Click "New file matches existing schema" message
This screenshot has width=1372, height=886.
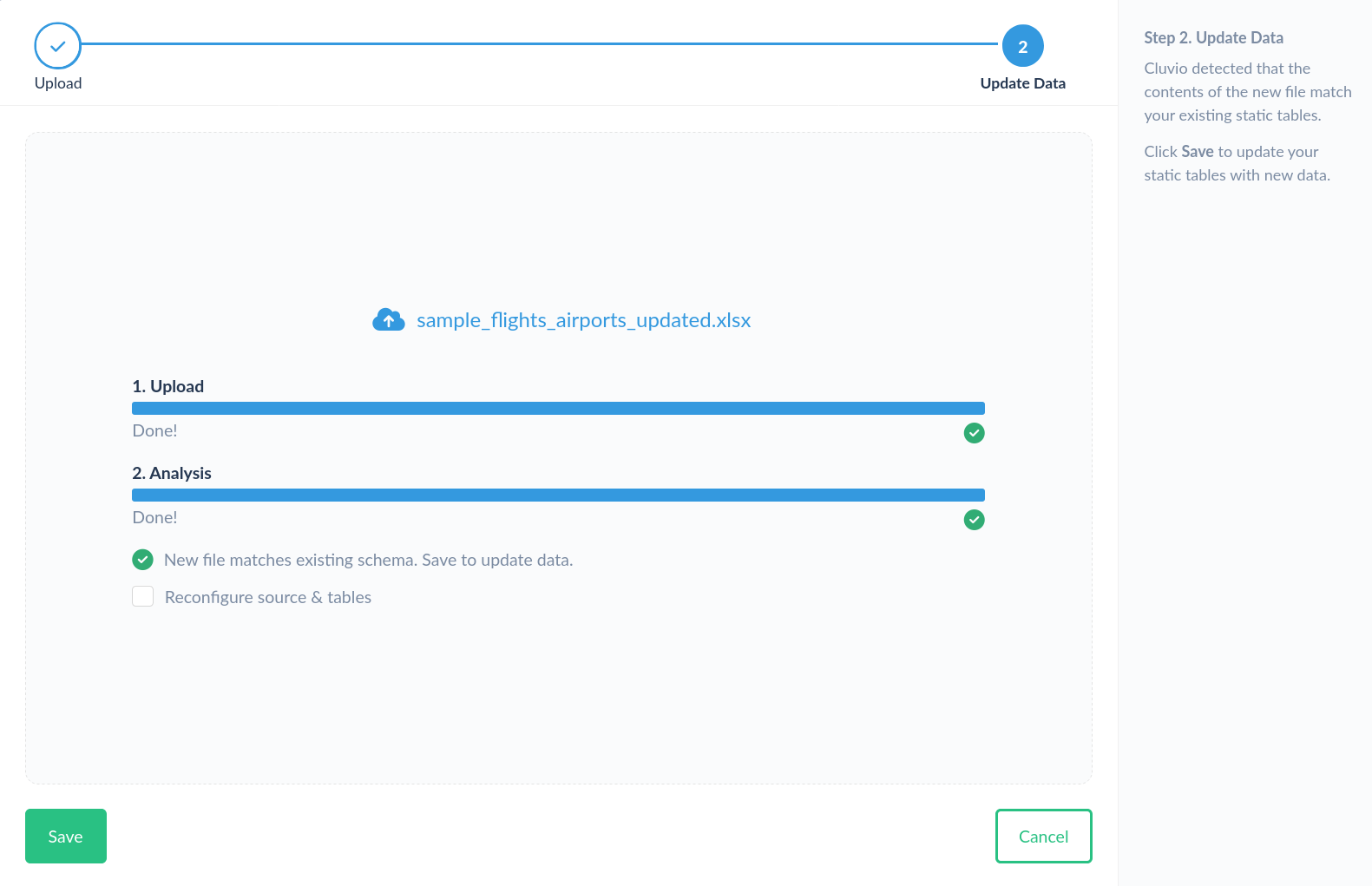(x=368, y=560)
